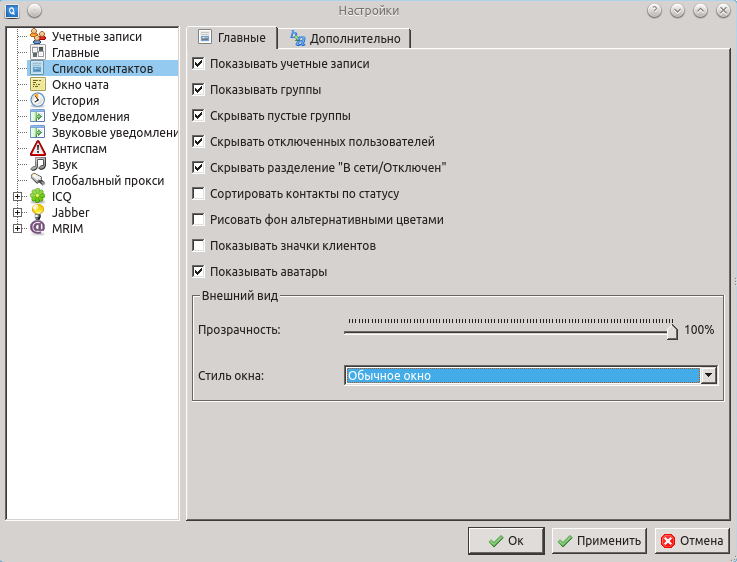Click the Прозрачность slider track

[510, 331]
